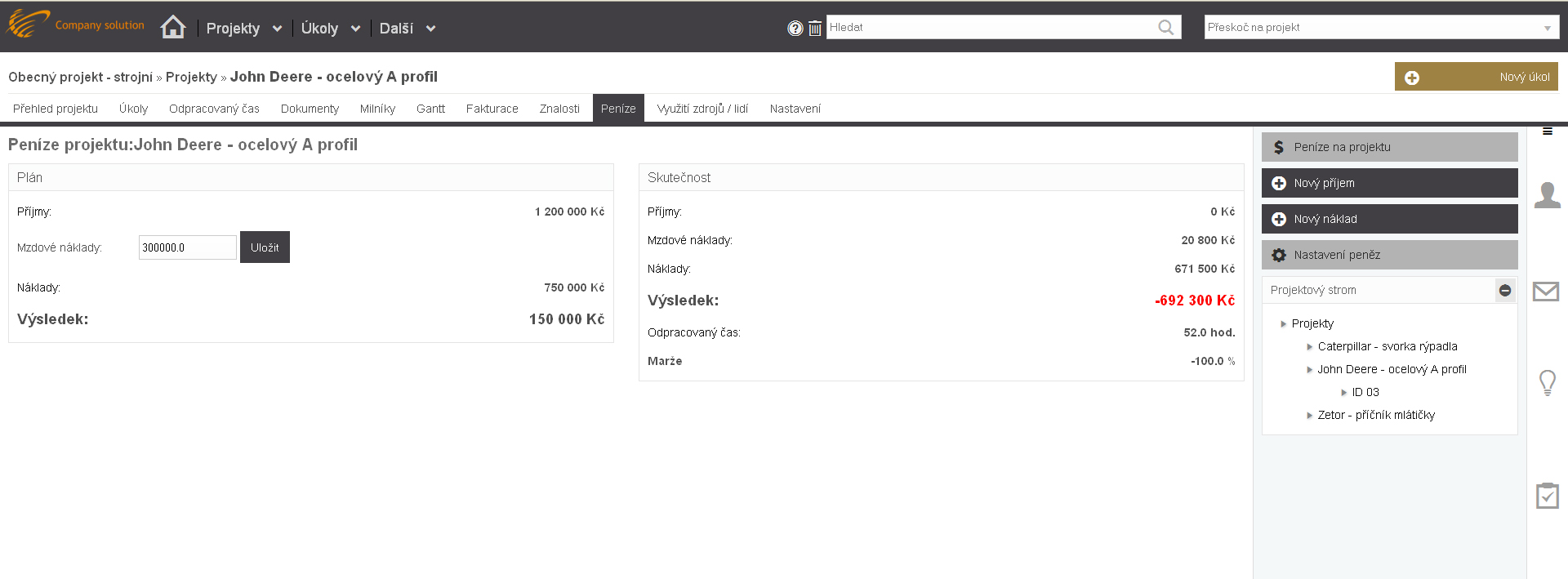
Task: Expand the Další menu dropdown arrow
Action: click(430, 29)
